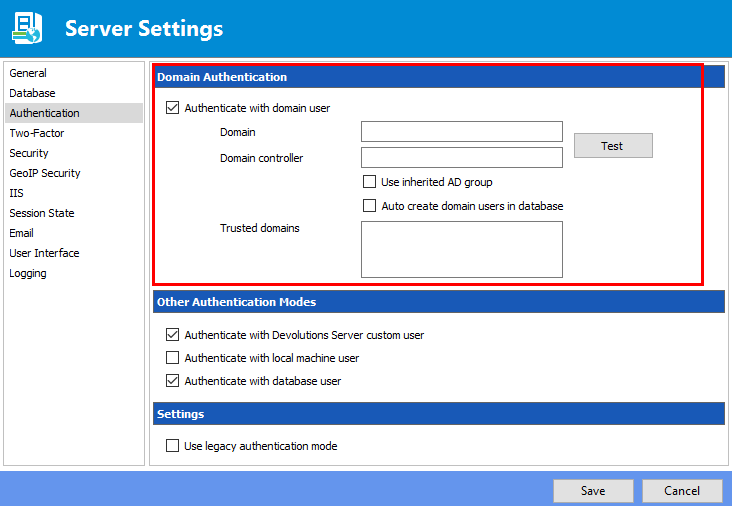The height and width of the screenshot is (506, 732).
Task: Click the Other Authentication Modes header
Action: click(439, 302)
